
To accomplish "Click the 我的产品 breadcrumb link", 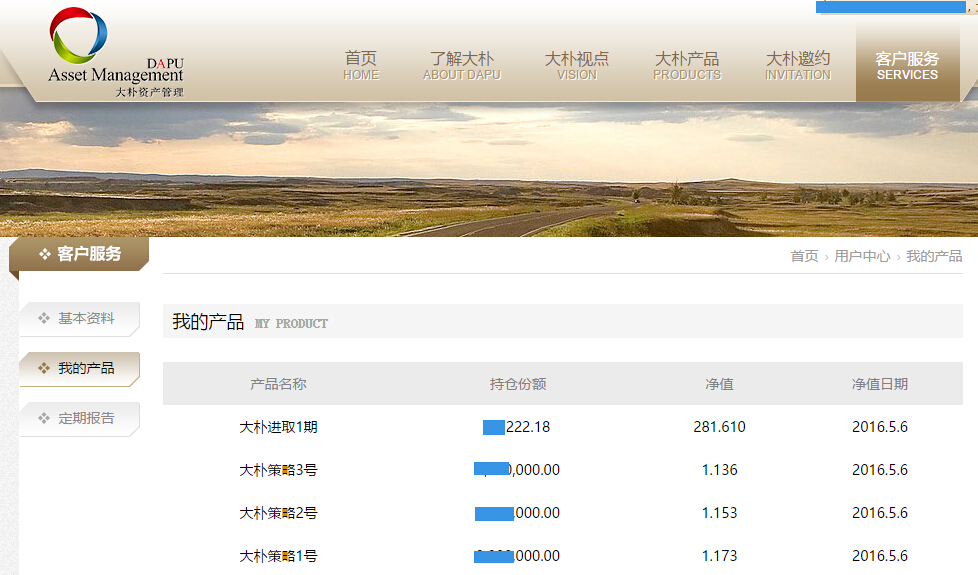I will click(x=934, y=256).
